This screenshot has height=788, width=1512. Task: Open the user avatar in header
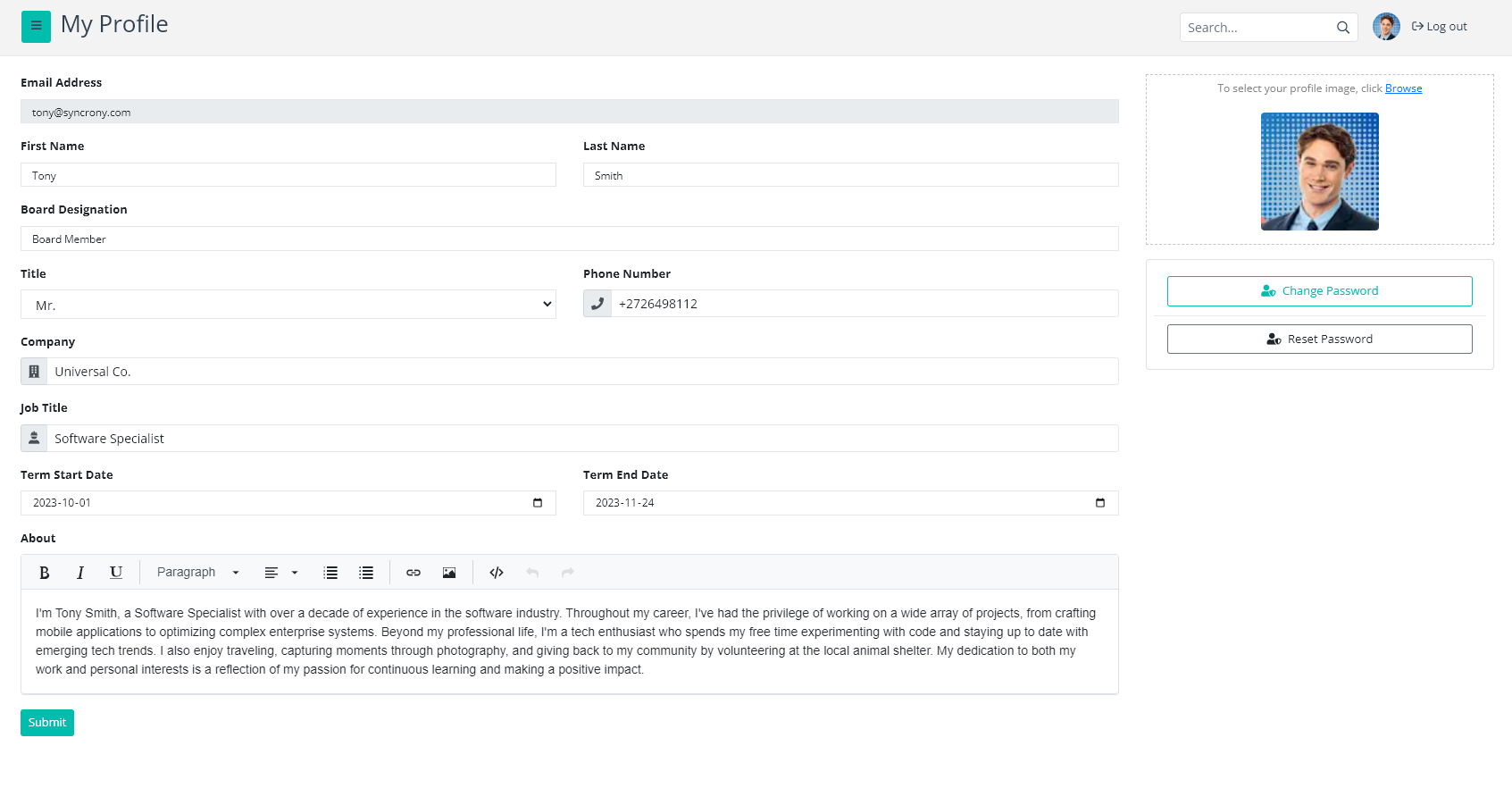click(1386, 27)
